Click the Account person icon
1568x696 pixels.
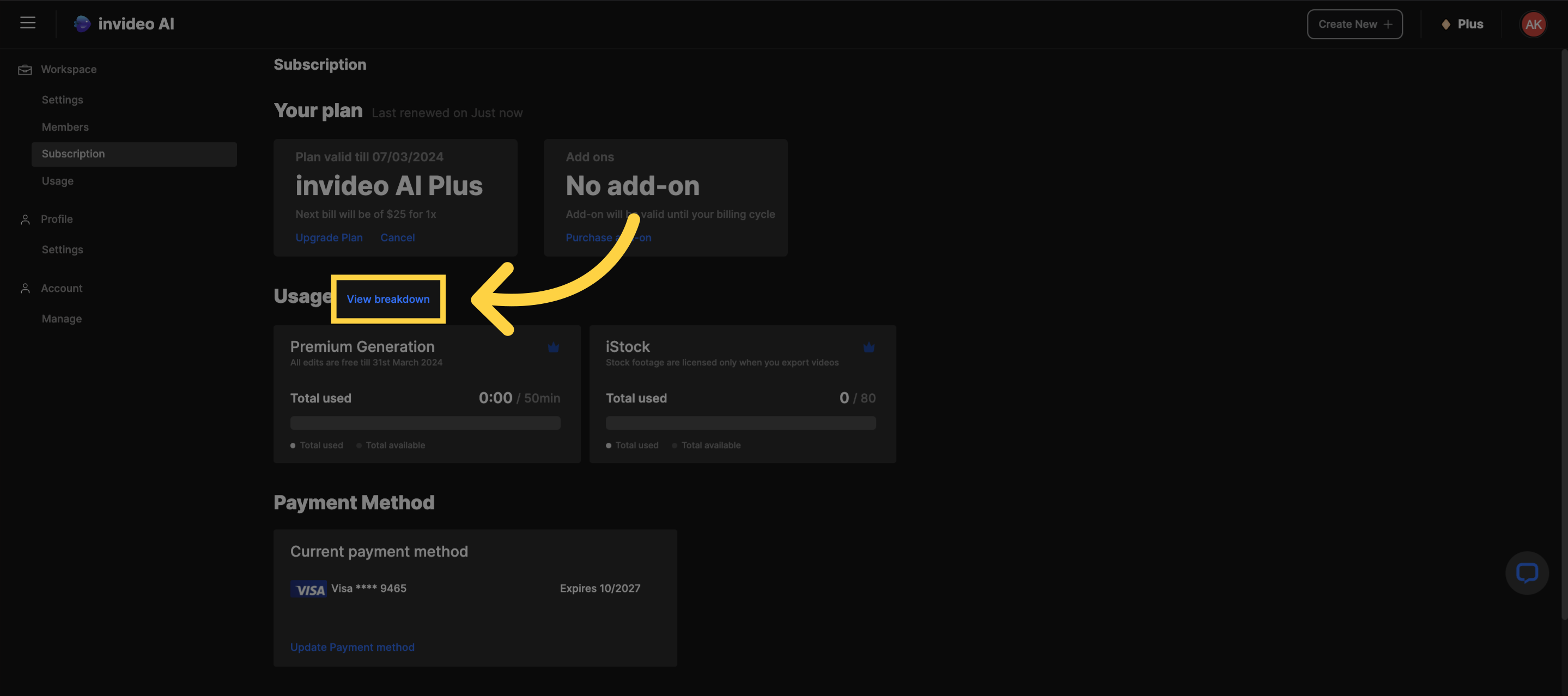click(25, 289)
